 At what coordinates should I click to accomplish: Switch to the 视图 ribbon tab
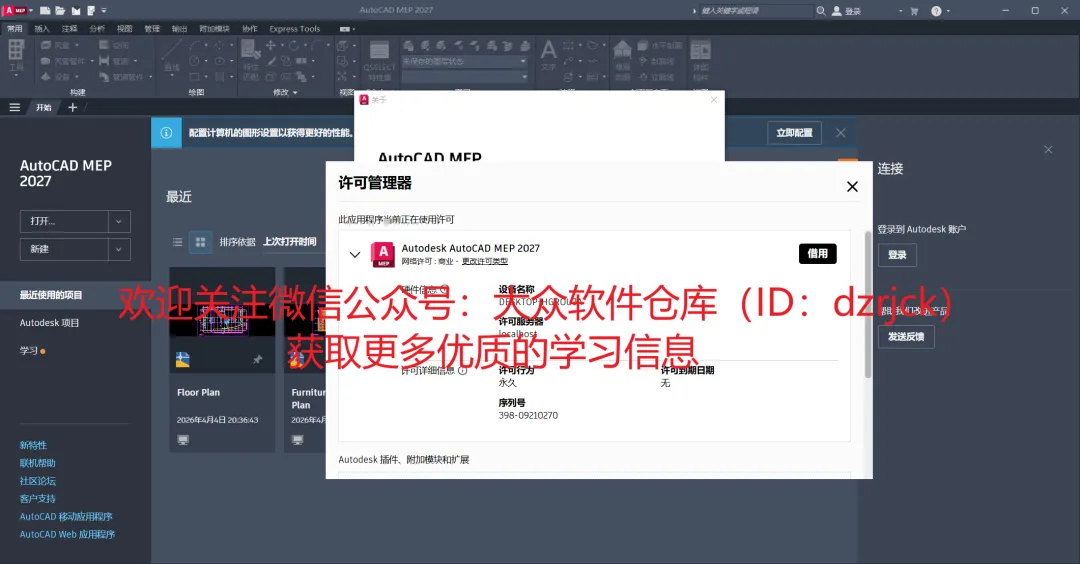coord(125,29)
